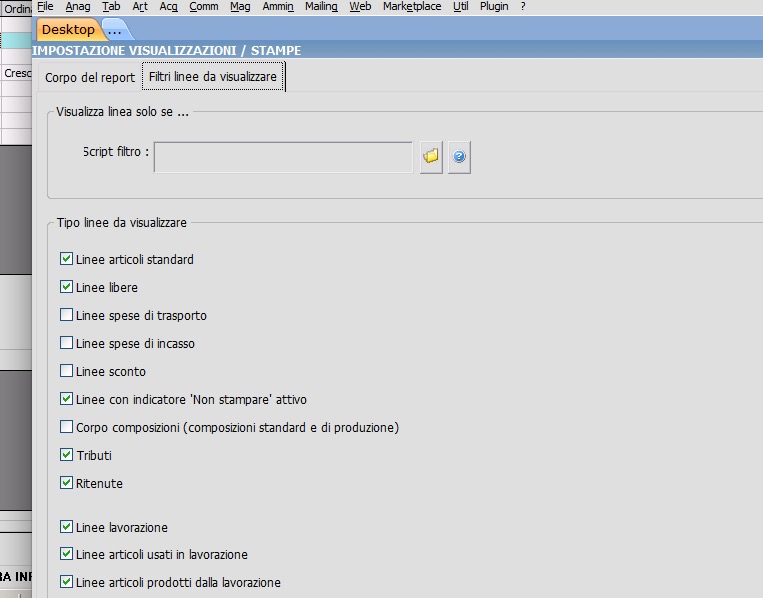Enable Linee sconto checkbox
This screenshot has width=763, height=598.
[x=66, y=371]
